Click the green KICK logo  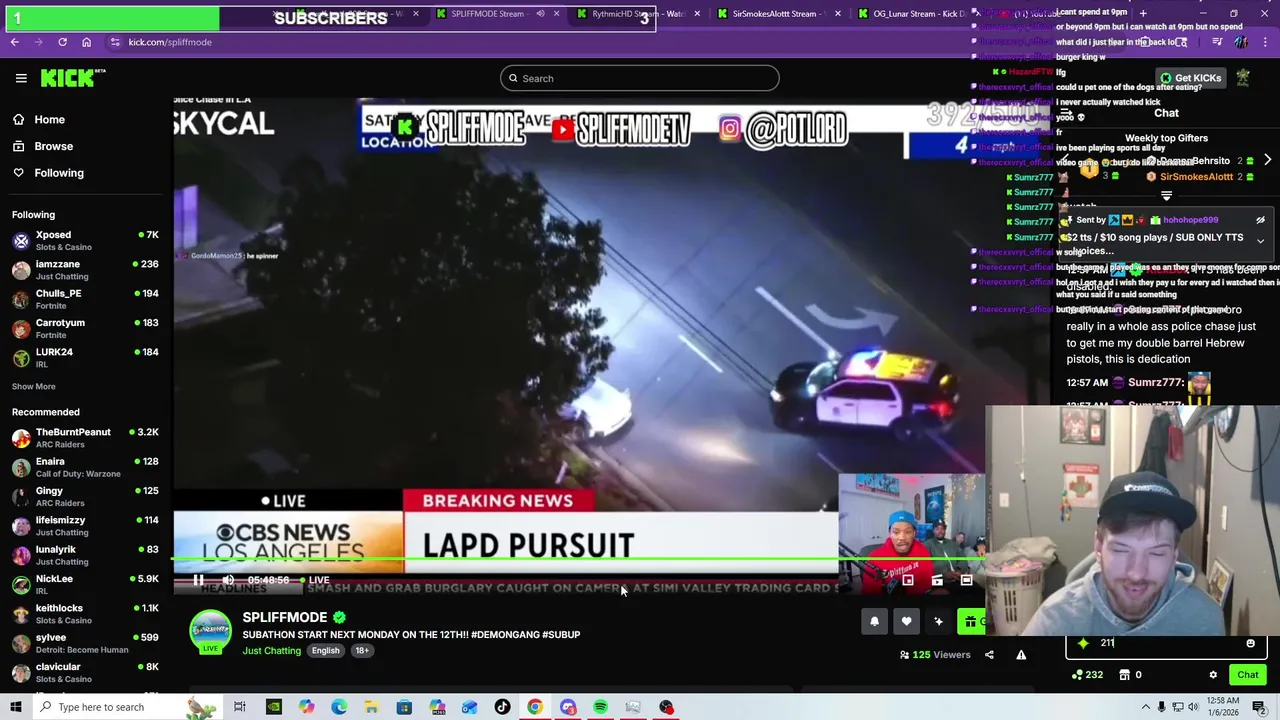coord(72,78)
